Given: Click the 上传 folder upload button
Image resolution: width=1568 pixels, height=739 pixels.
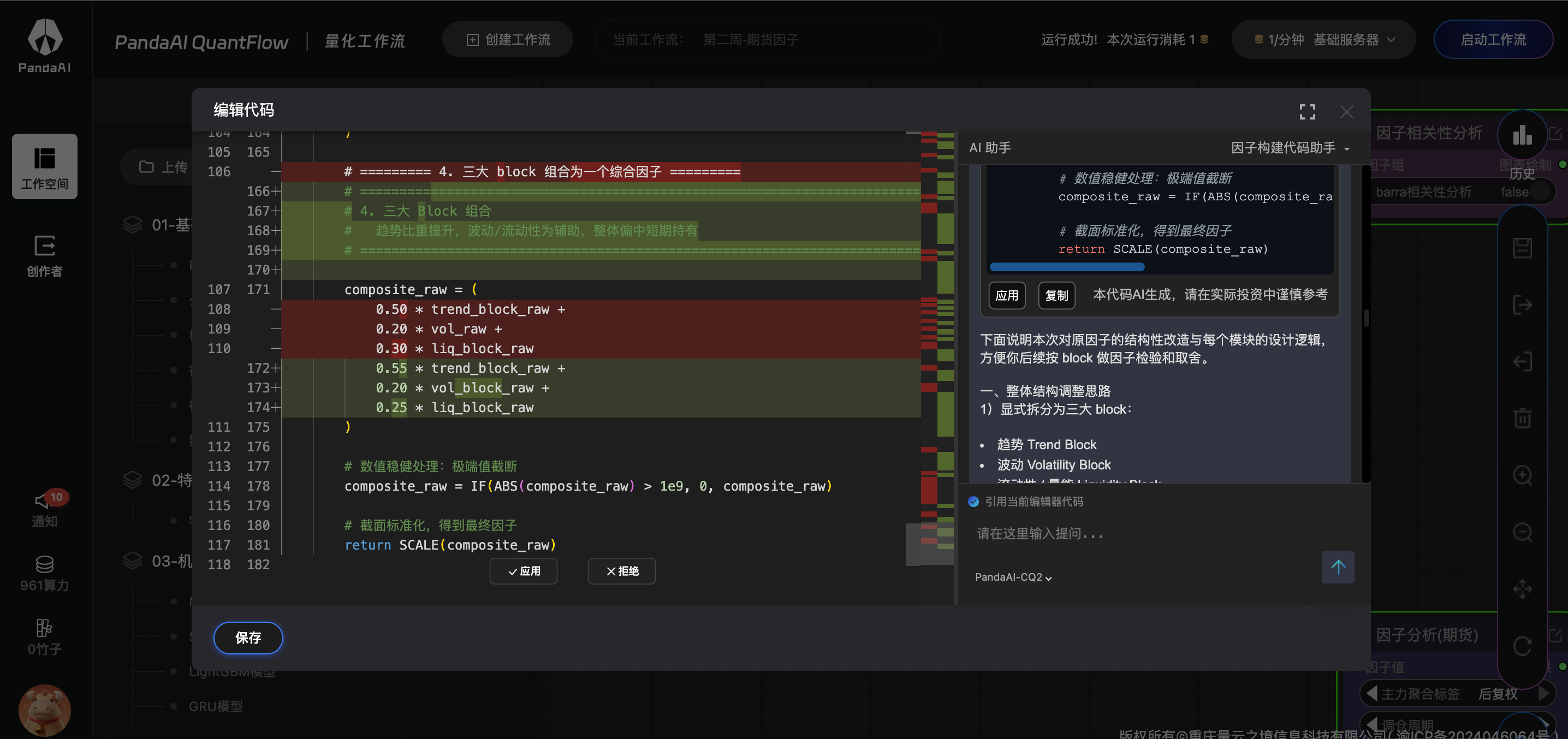Looking at the screenshot, I should 163,167.
